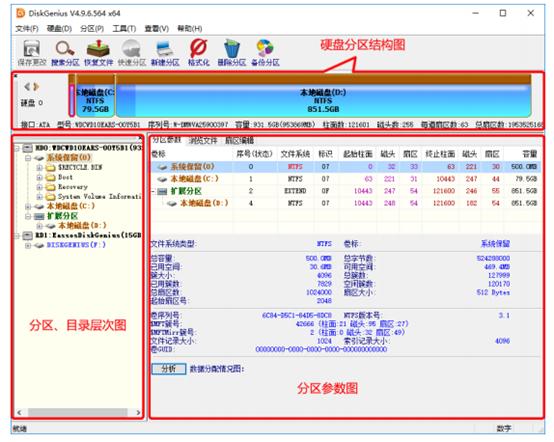The height and width of the screenshot is (442, 554).
Task: Click the HD0 hard disk icon in tree
Action: (x=28, y=148)
